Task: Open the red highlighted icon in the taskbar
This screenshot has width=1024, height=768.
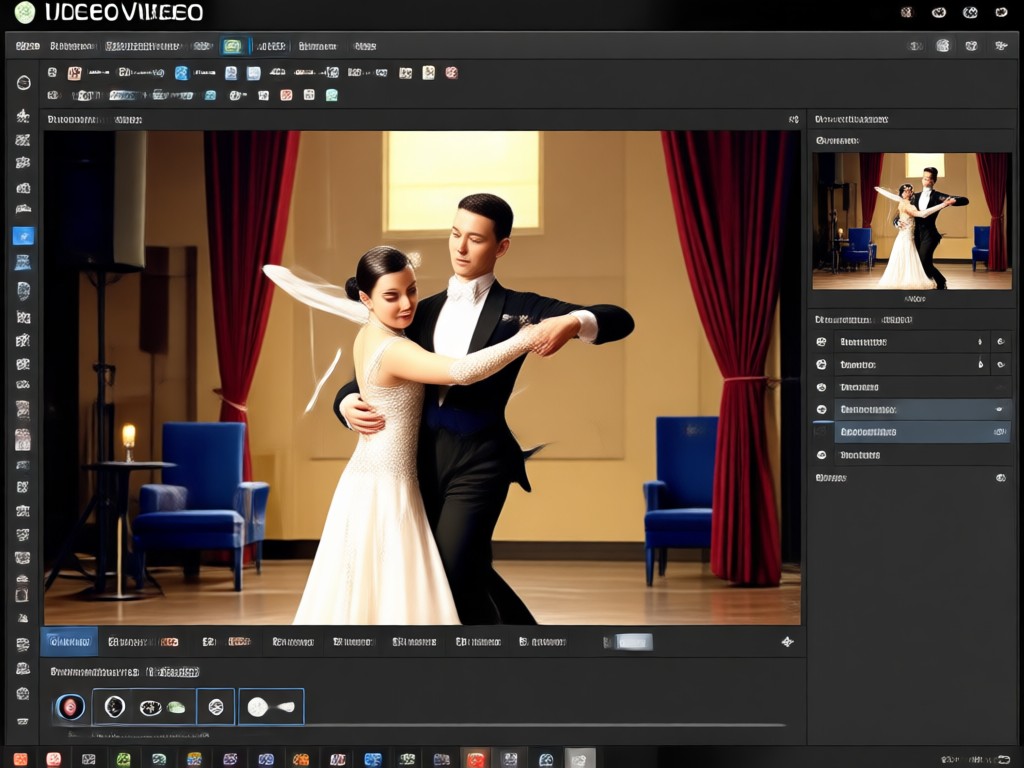Action: (x=475, y=759)
